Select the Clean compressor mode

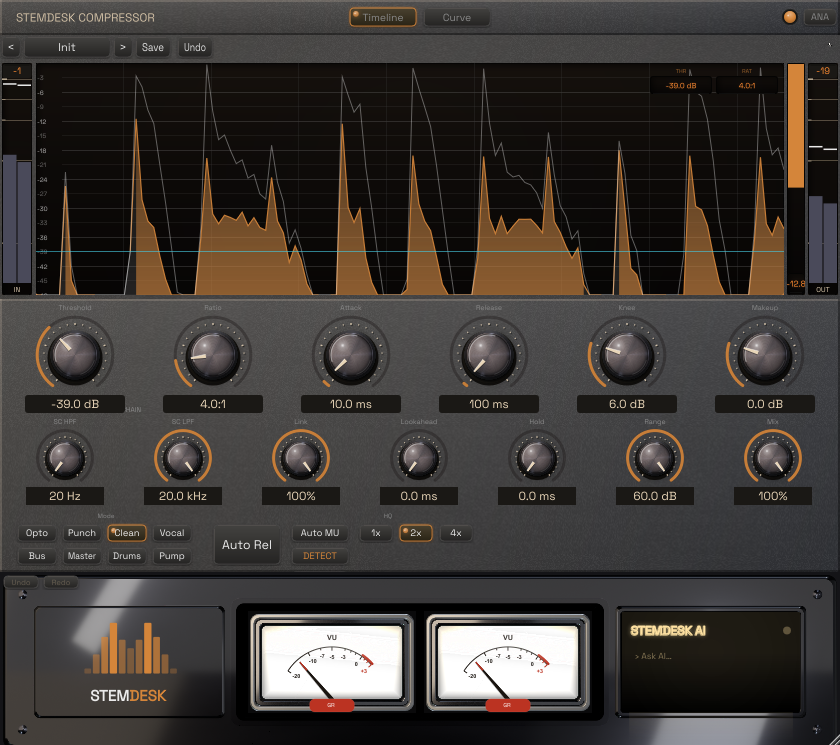pos(126,533)
